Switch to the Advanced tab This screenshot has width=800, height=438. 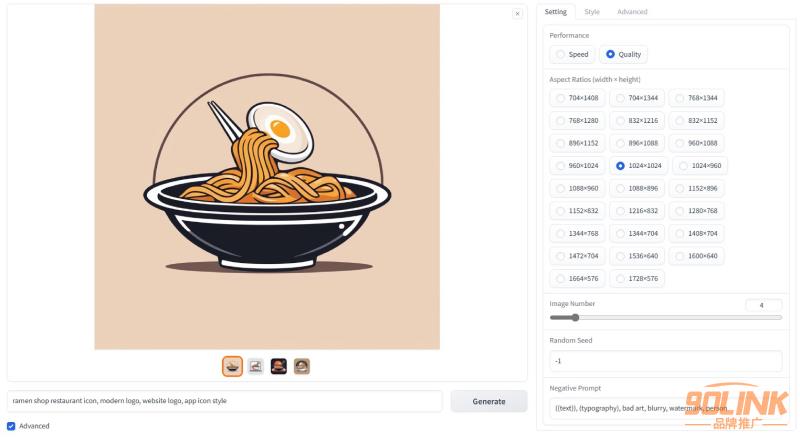tap(632, 12)
